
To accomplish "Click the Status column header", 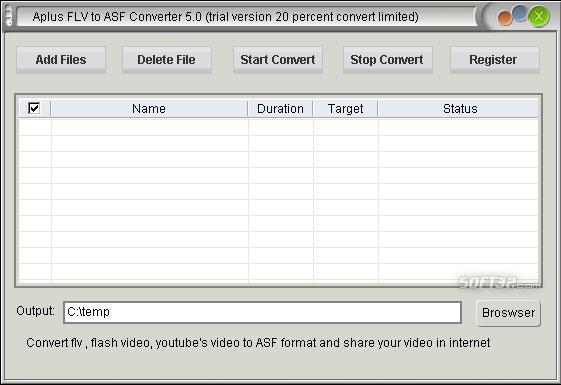I will 459,108.
